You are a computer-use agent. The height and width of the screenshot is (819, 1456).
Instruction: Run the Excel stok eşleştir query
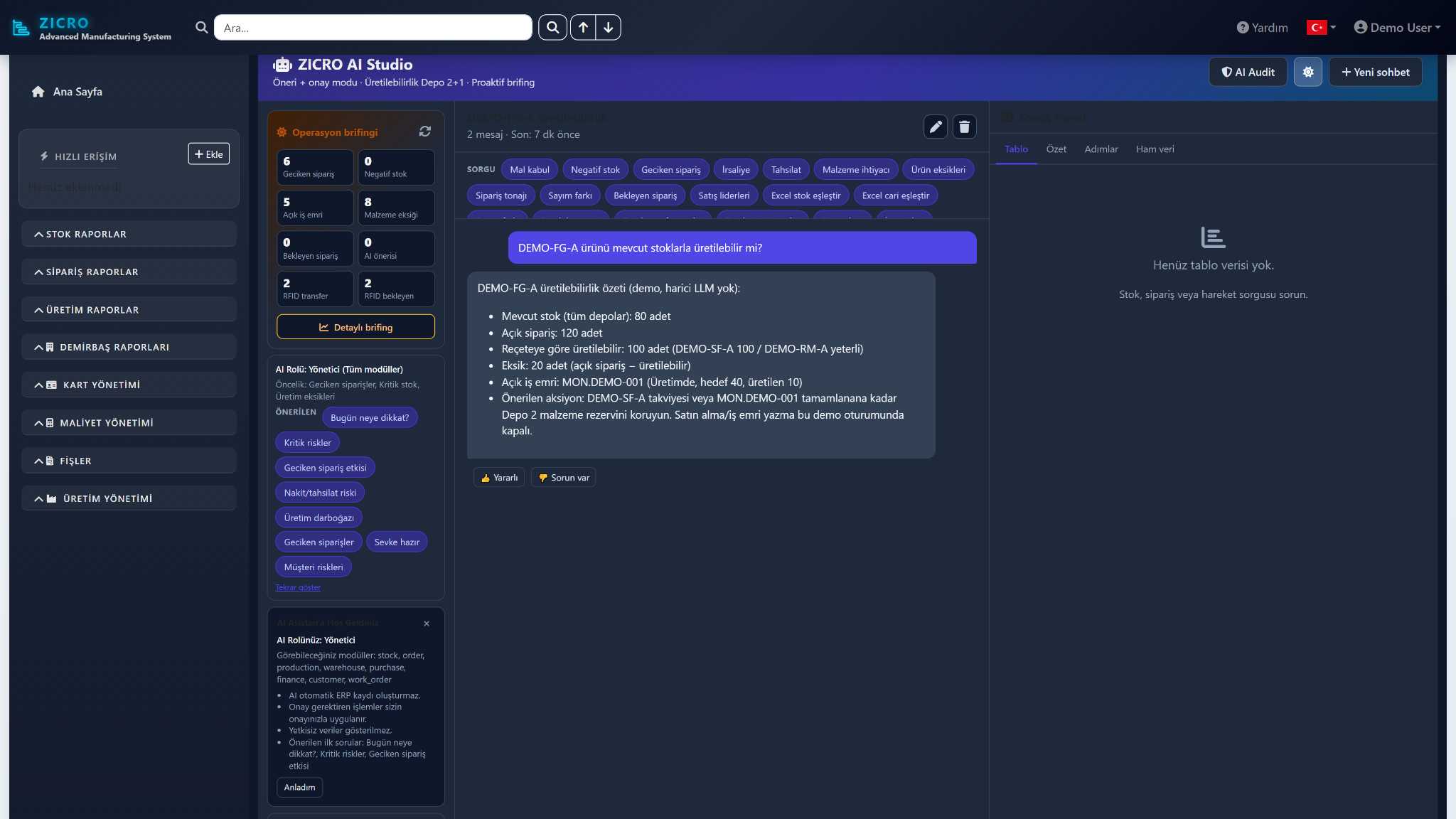point(805,196)
